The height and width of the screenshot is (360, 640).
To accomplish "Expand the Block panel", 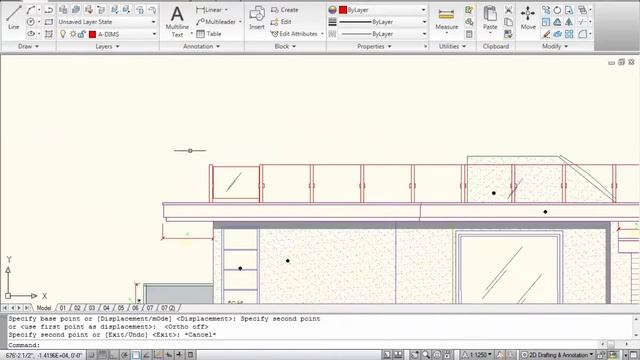I will pyautogui.click(x=285, y=46).
